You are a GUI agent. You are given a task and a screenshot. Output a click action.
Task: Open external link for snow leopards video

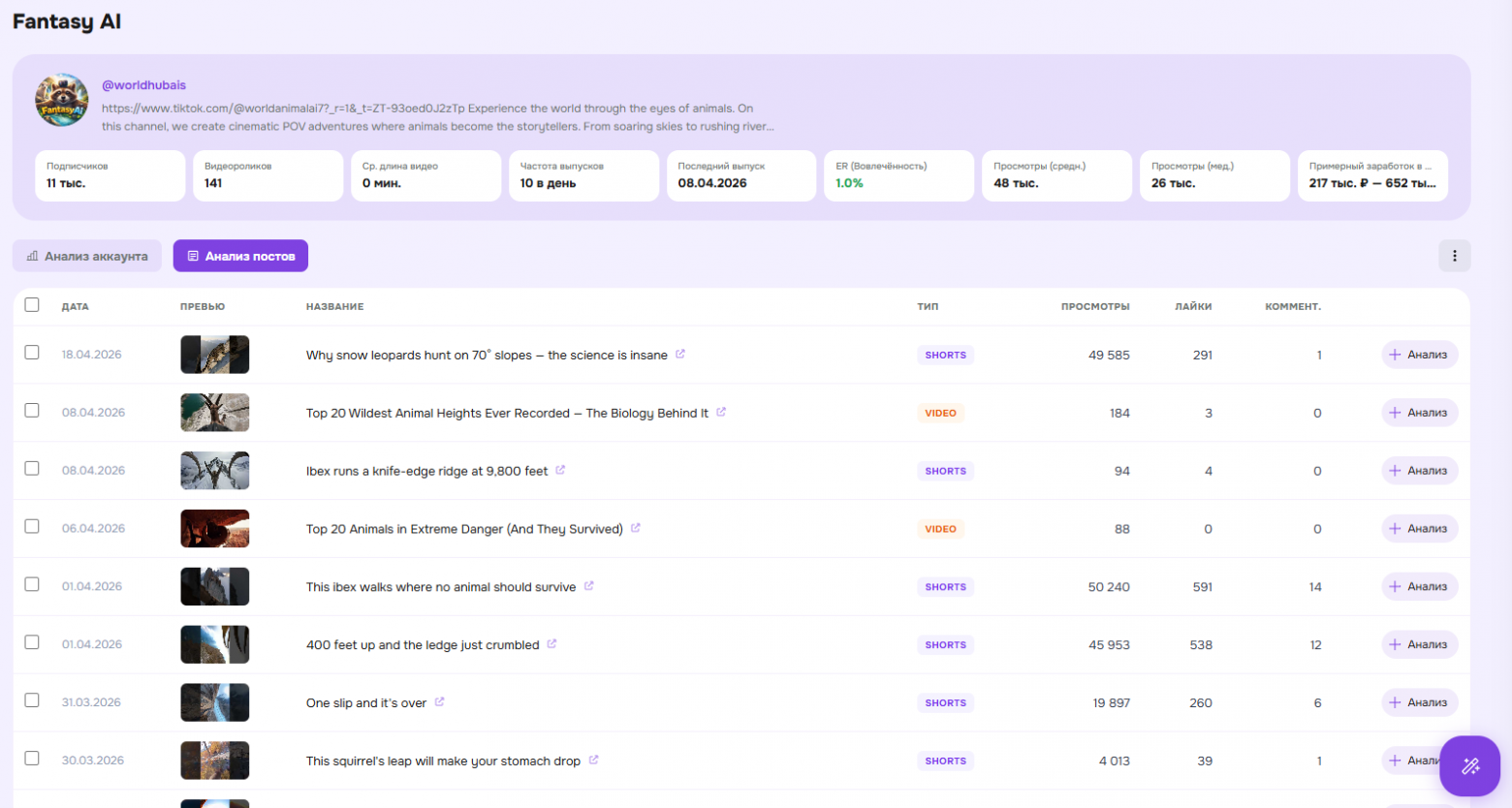point(680,354)
